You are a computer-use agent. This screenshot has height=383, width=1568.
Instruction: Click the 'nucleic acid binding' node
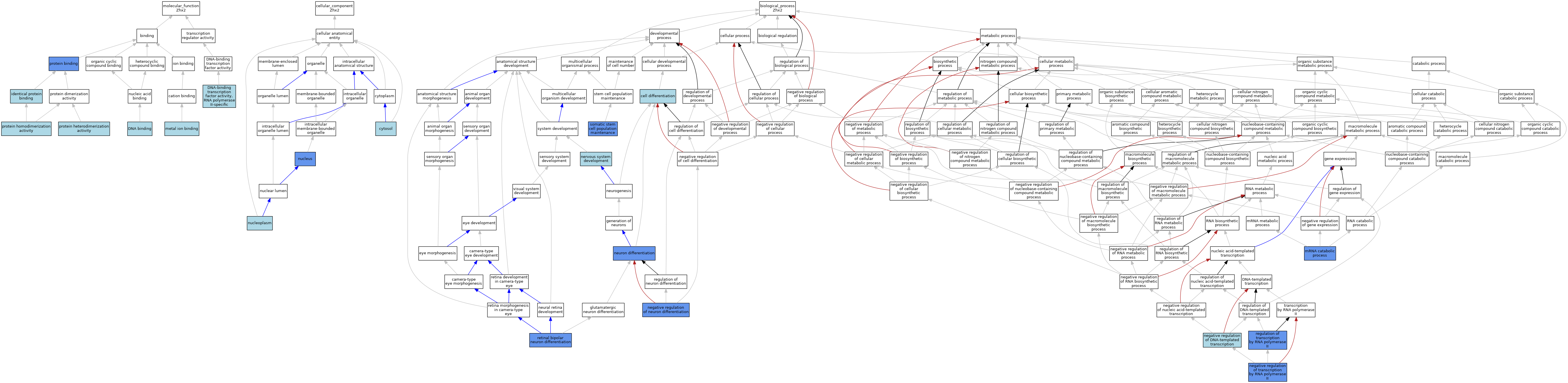pos(139,96)
